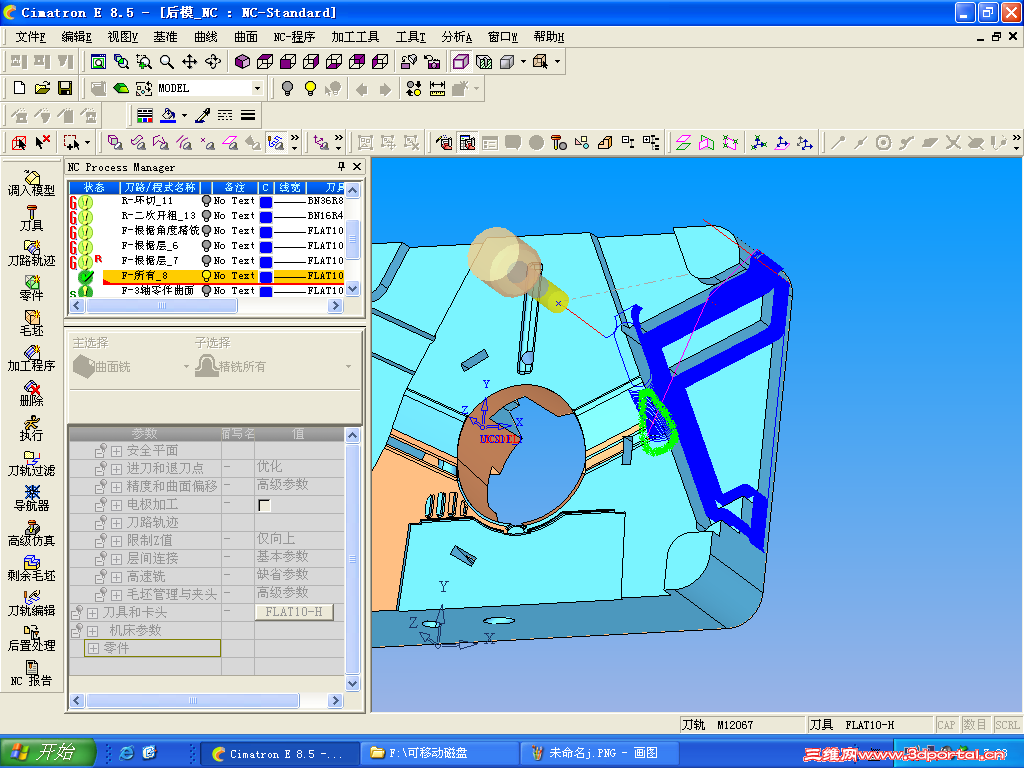Open the 加工工具 menu
Screen dimensions: 1024x768
pyautogui.click(x=355, y=37)
